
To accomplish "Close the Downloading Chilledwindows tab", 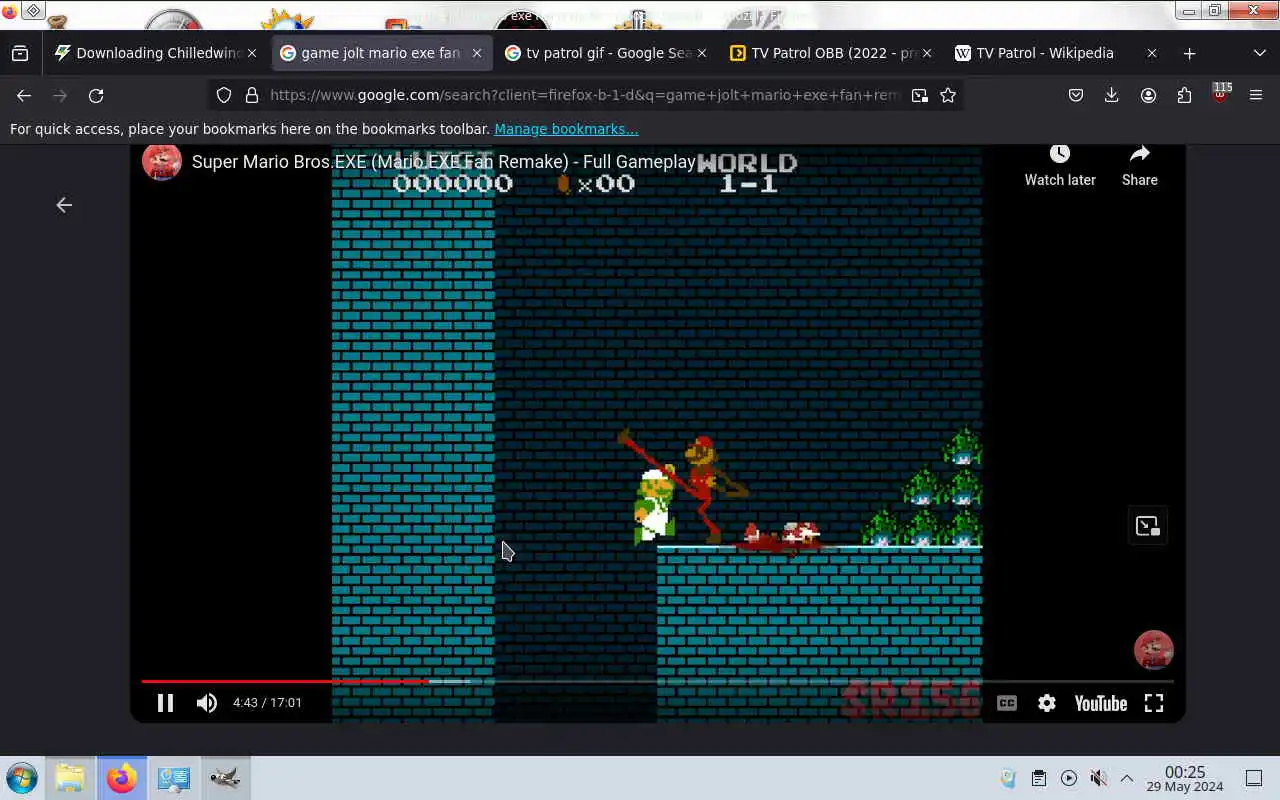I will [x=252, y=53].
